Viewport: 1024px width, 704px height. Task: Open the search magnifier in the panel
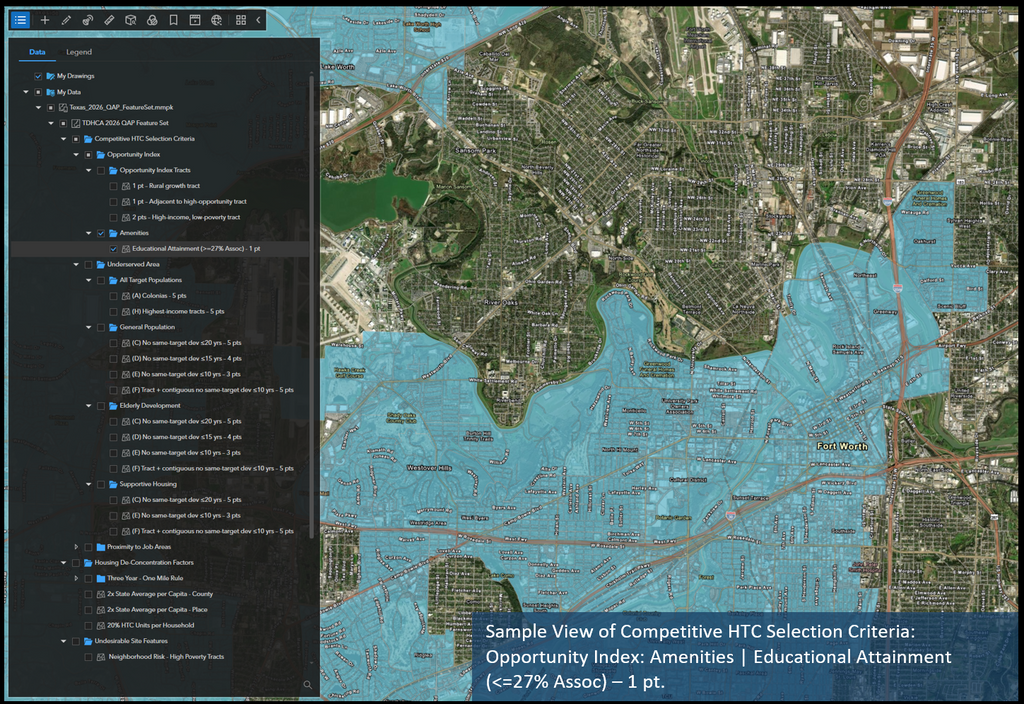pyautogui.click(x=306, y=686)
